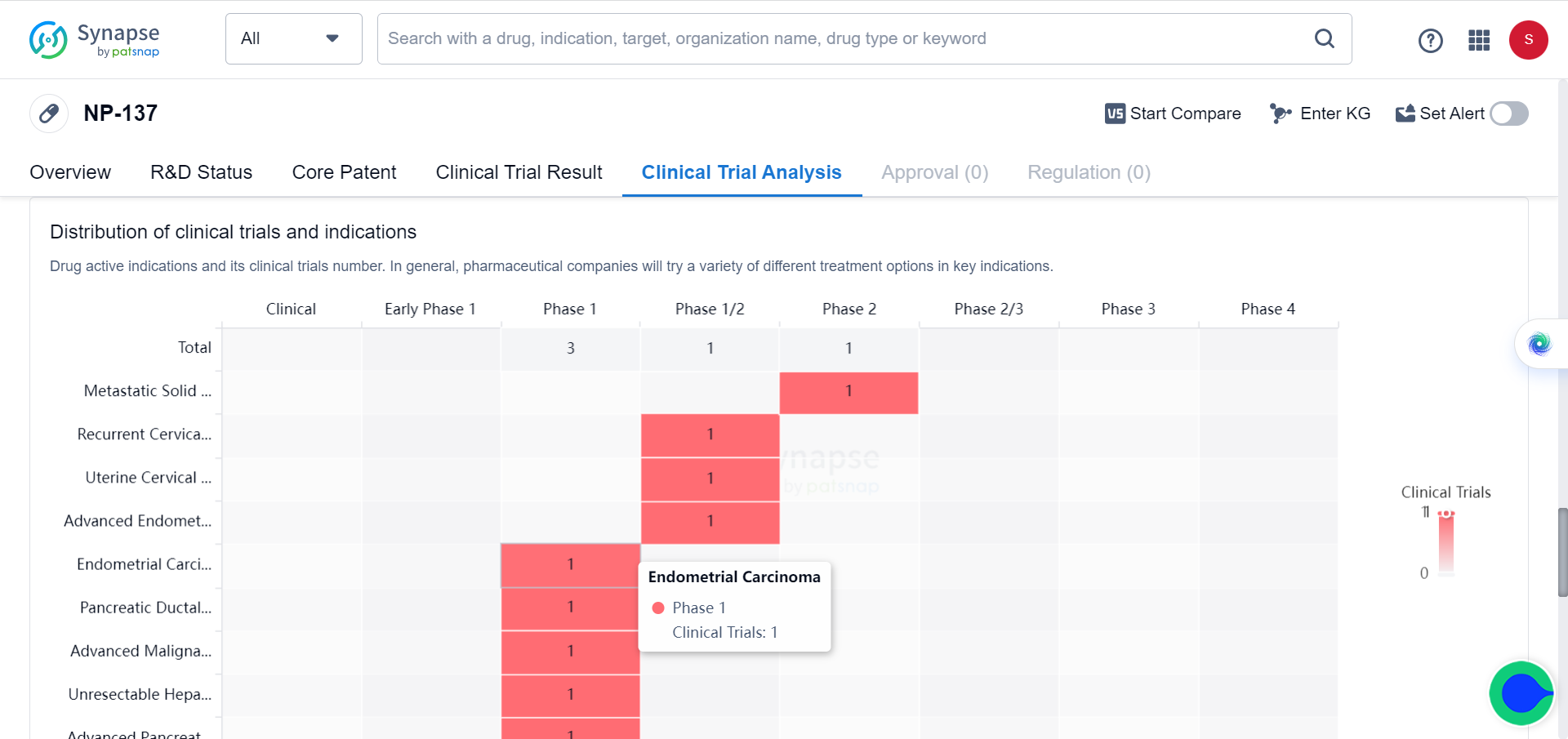Click the floating swirl assistant icon on the right edge
1568x739 pixels.
point(1539,344)
